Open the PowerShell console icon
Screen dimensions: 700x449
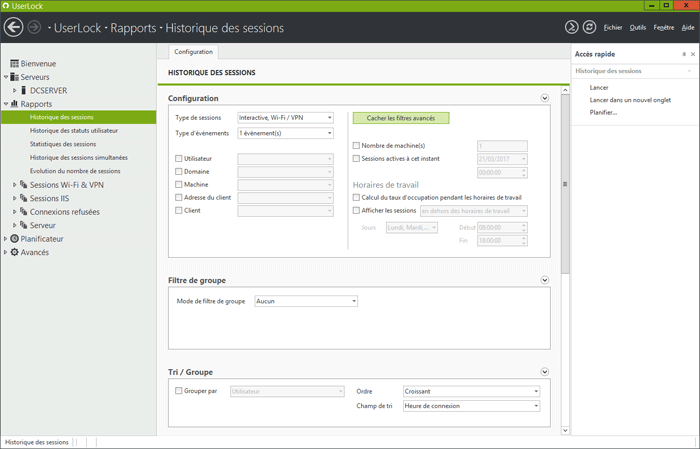tap(571, 27)
